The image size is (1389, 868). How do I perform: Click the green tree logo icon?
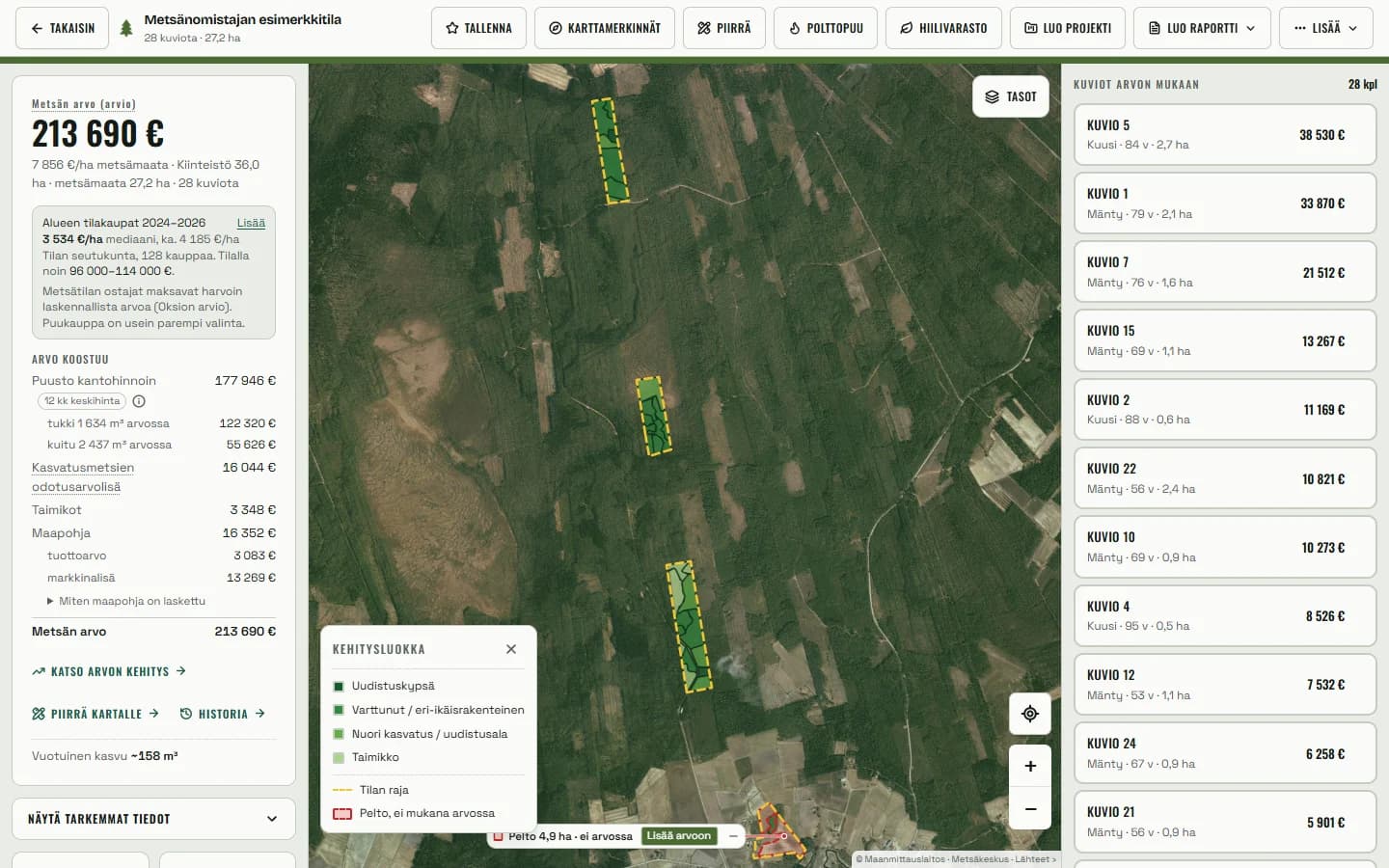click(x=126, y=28)
